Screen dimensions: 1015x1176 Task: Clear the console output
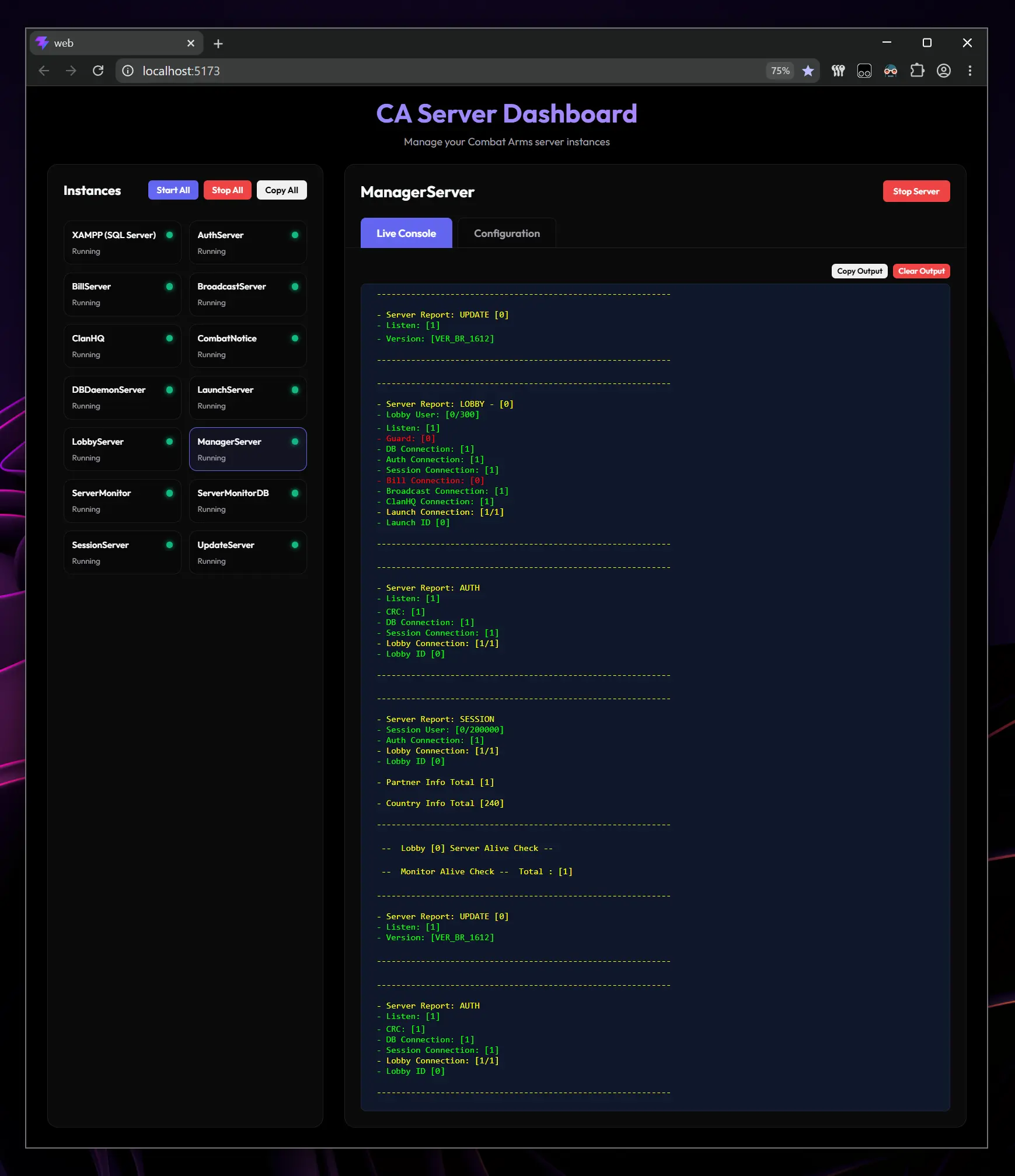tap(922, 271)
